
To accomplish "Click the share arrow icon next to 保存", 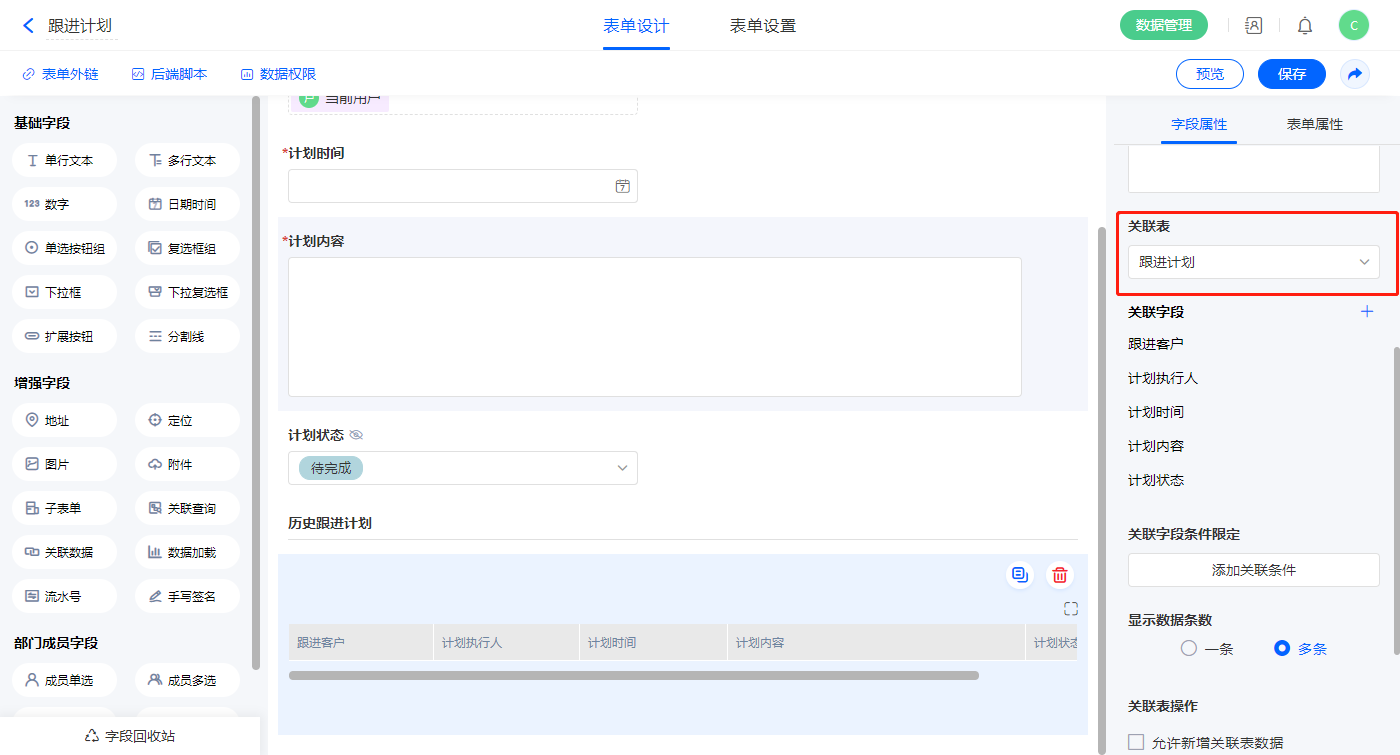I will tap(1355, 74).
